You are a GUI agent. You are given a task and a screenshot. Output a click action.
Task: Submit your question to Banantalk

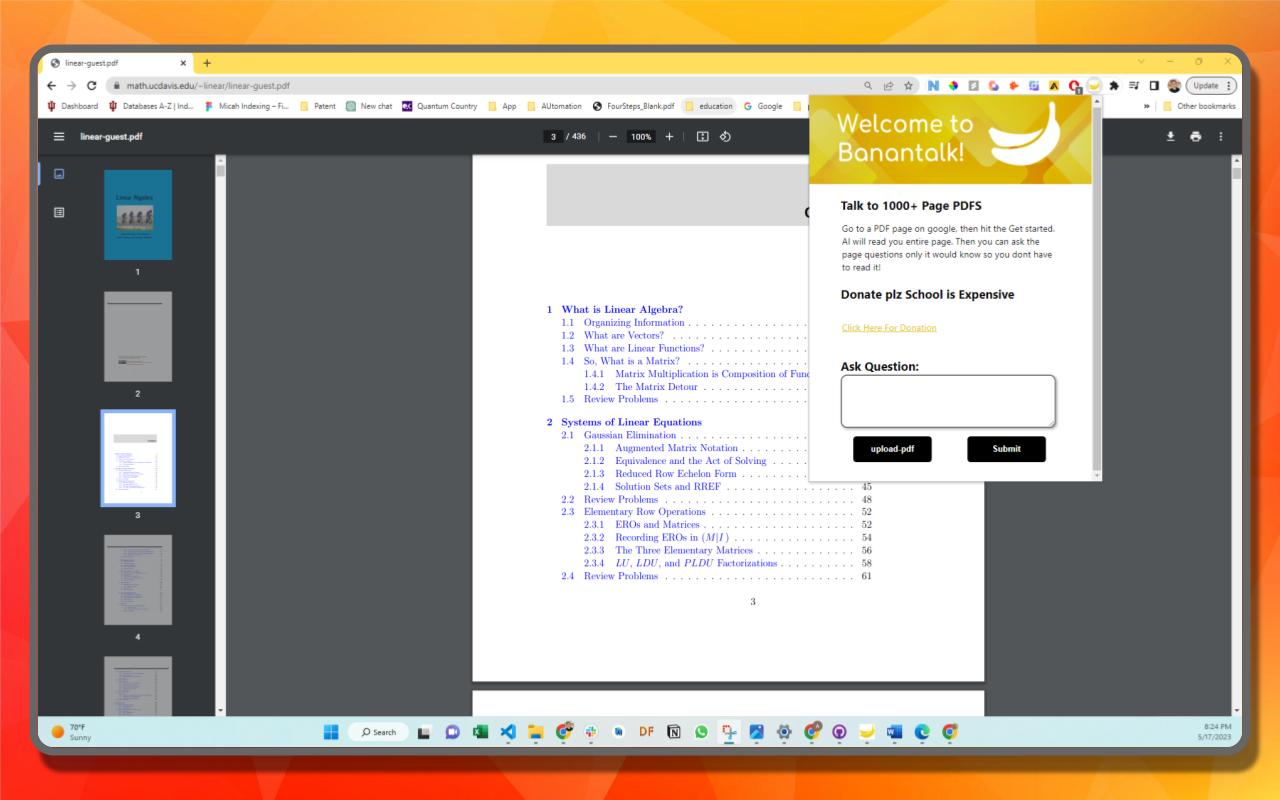point(1006,449)
